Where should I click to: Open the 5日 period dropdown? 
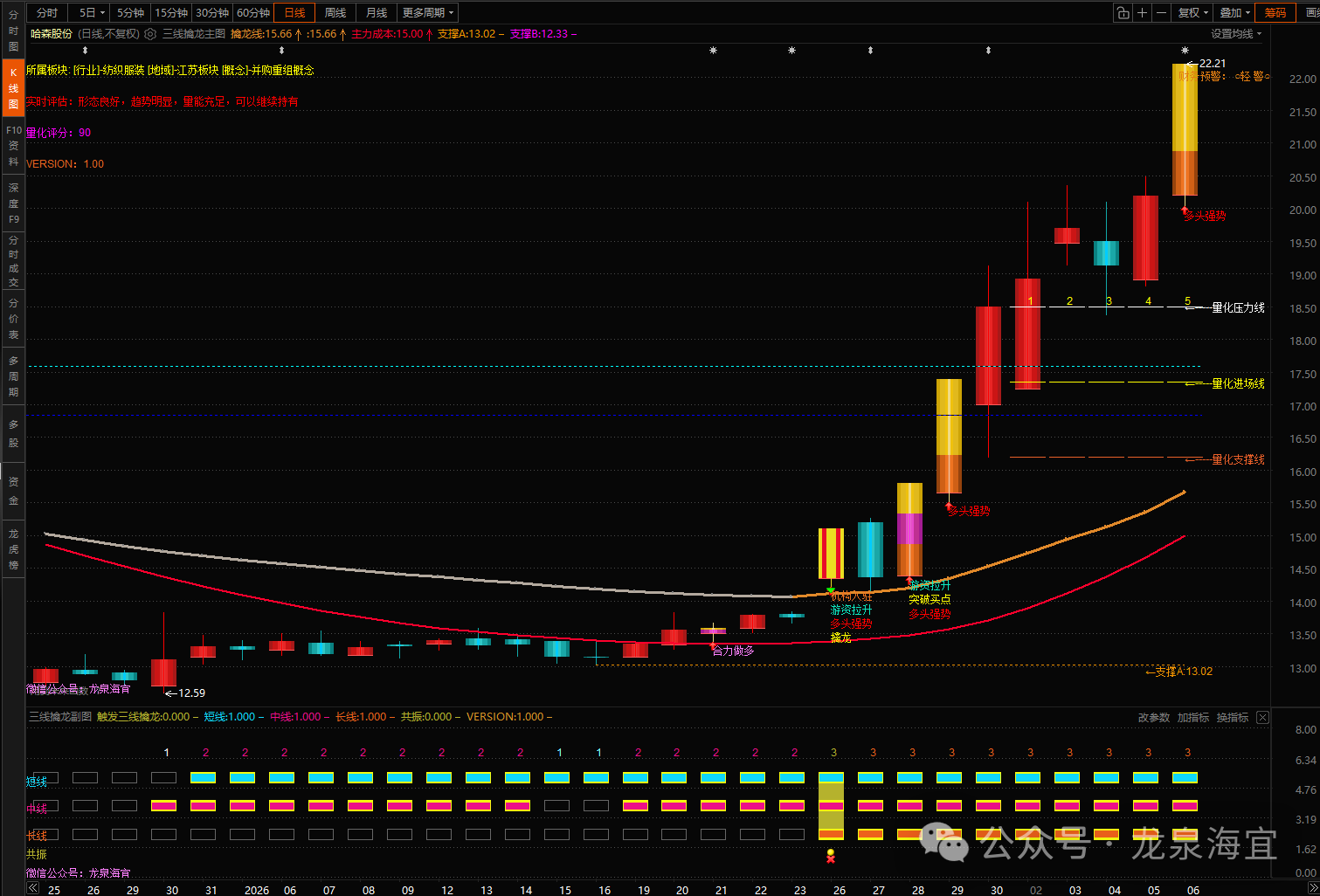pos(92,12)
